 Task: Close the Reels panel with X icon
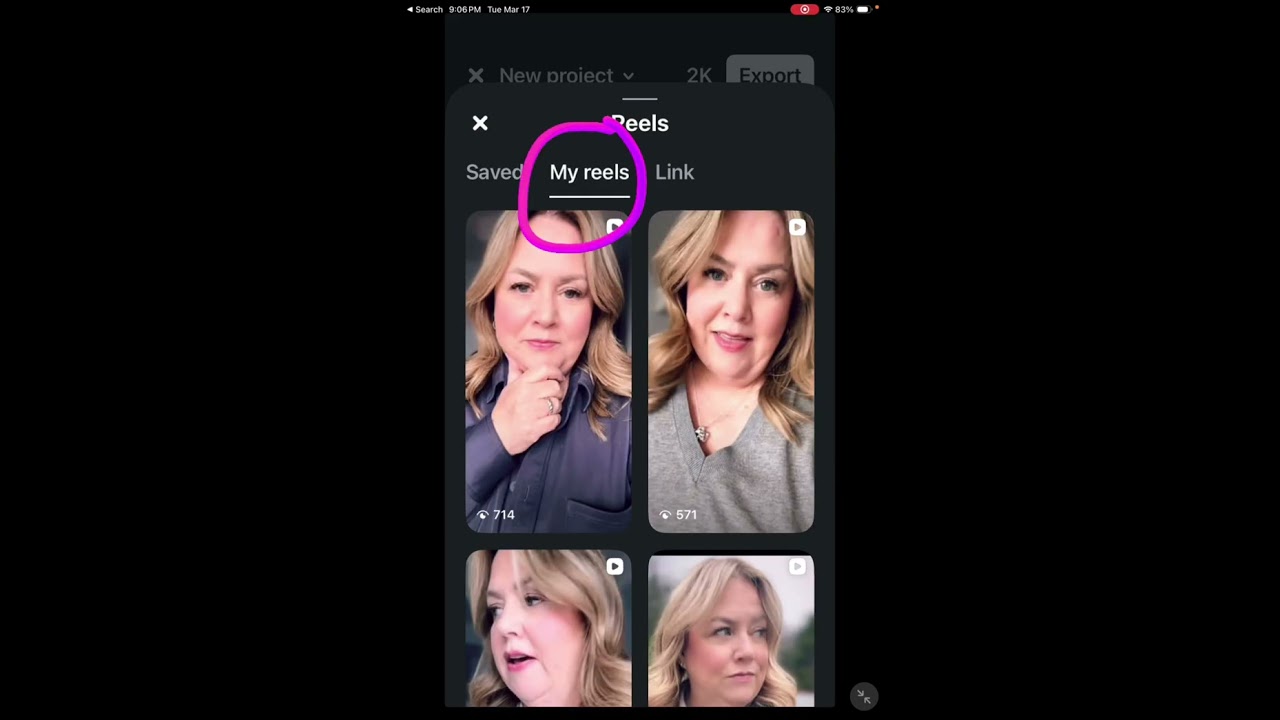tap(480, 123)
